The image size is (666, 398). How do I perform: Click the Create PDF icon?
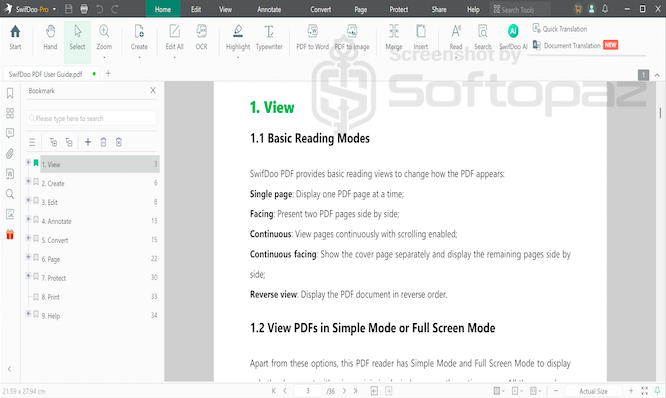pyautogui.click(x=139, y=31)
